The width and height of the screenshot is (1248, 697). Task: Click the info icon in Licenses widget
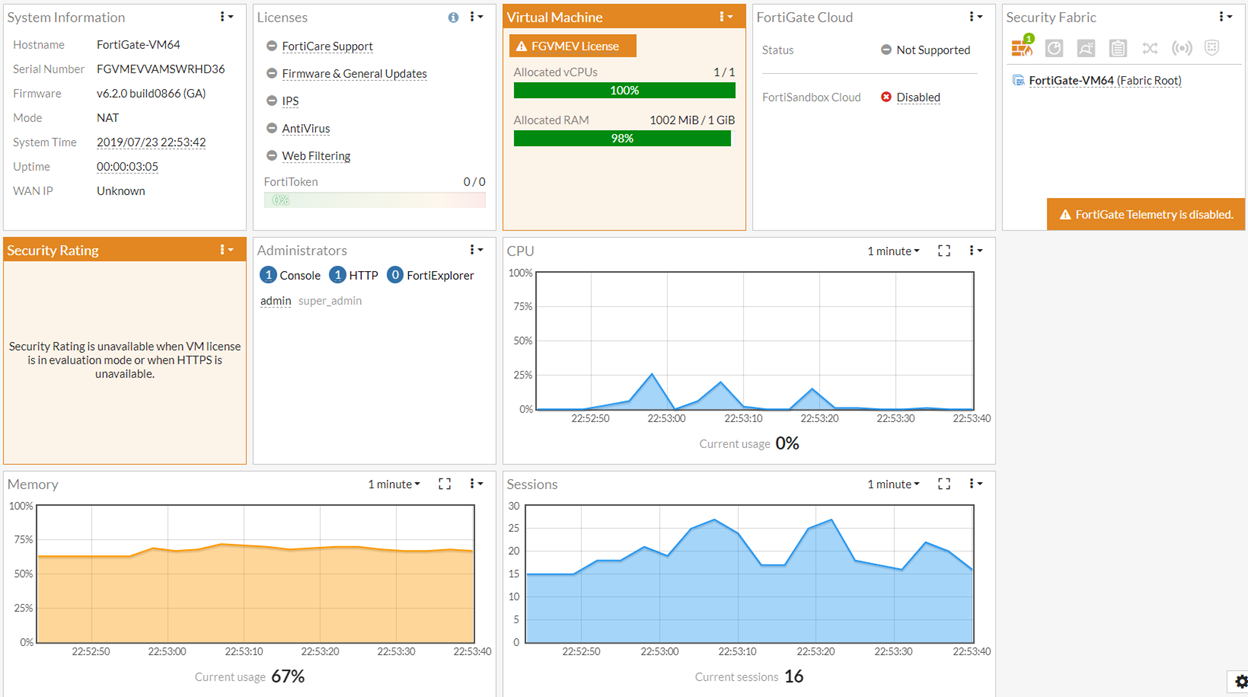[x=453, y=17]
